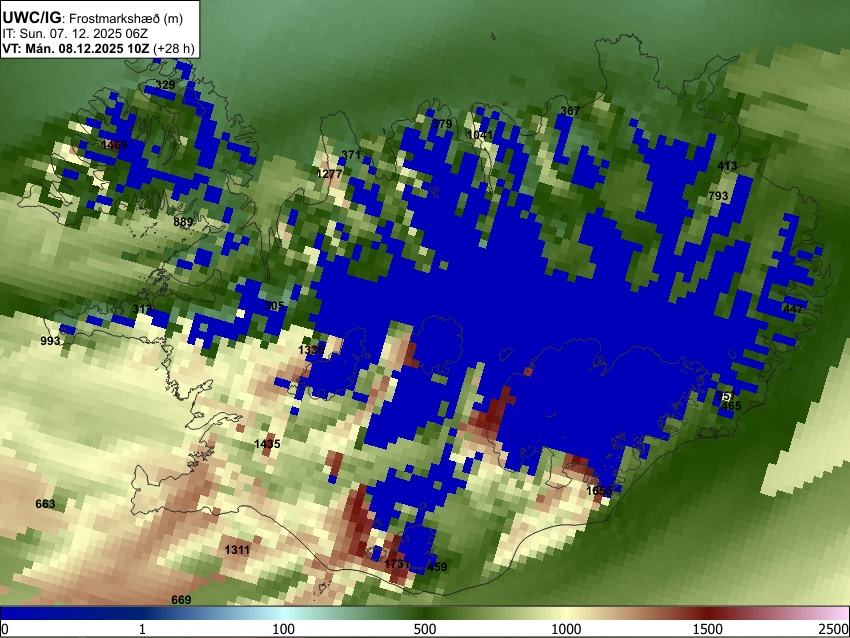
Task: Select the 669 map value
Action: pos(181,600)
